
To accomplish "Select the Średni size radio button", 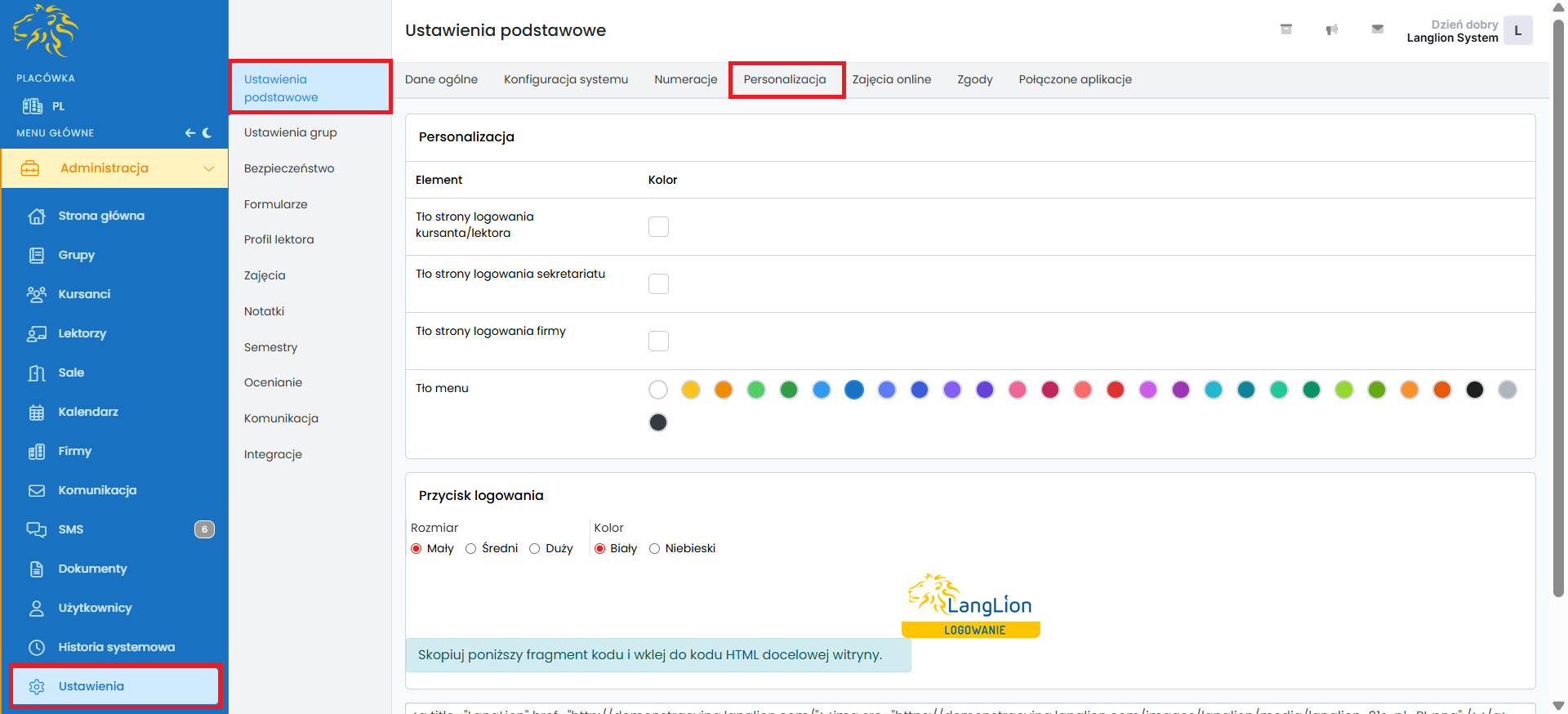I will point(471,549).
